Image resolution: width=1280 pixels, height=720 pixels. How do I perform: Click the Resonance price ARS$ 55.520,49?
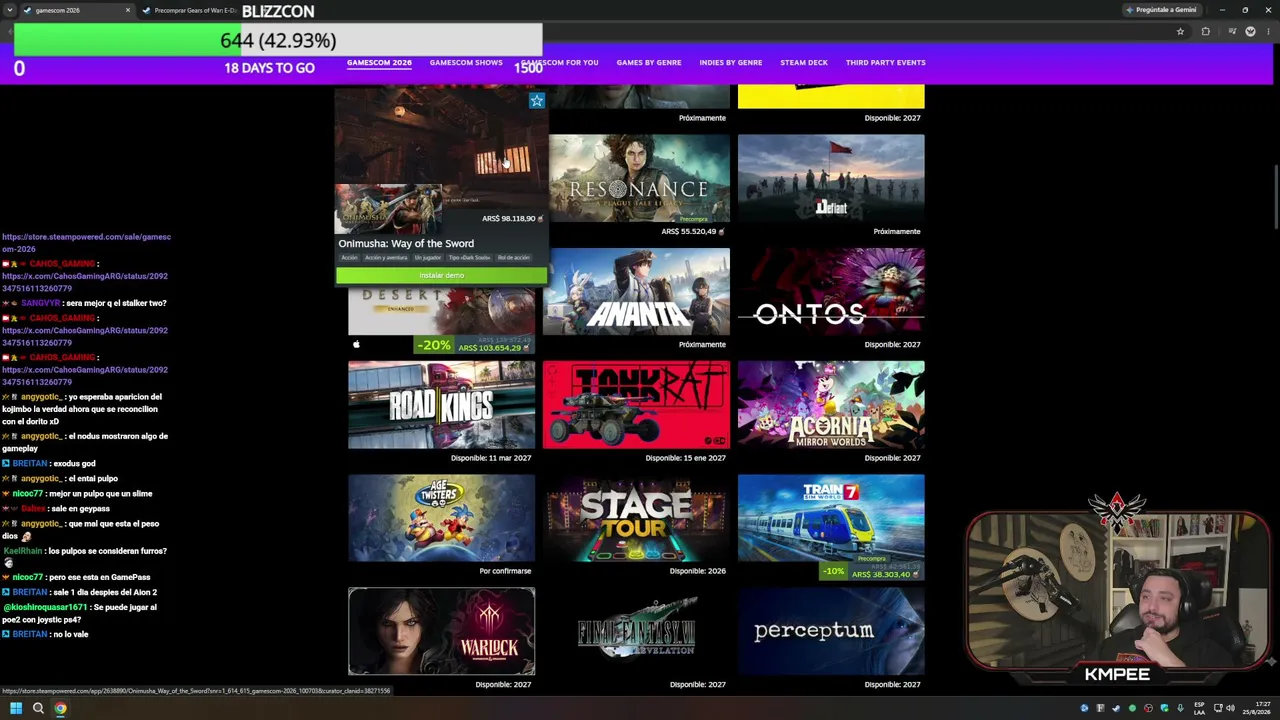point(692,231)
